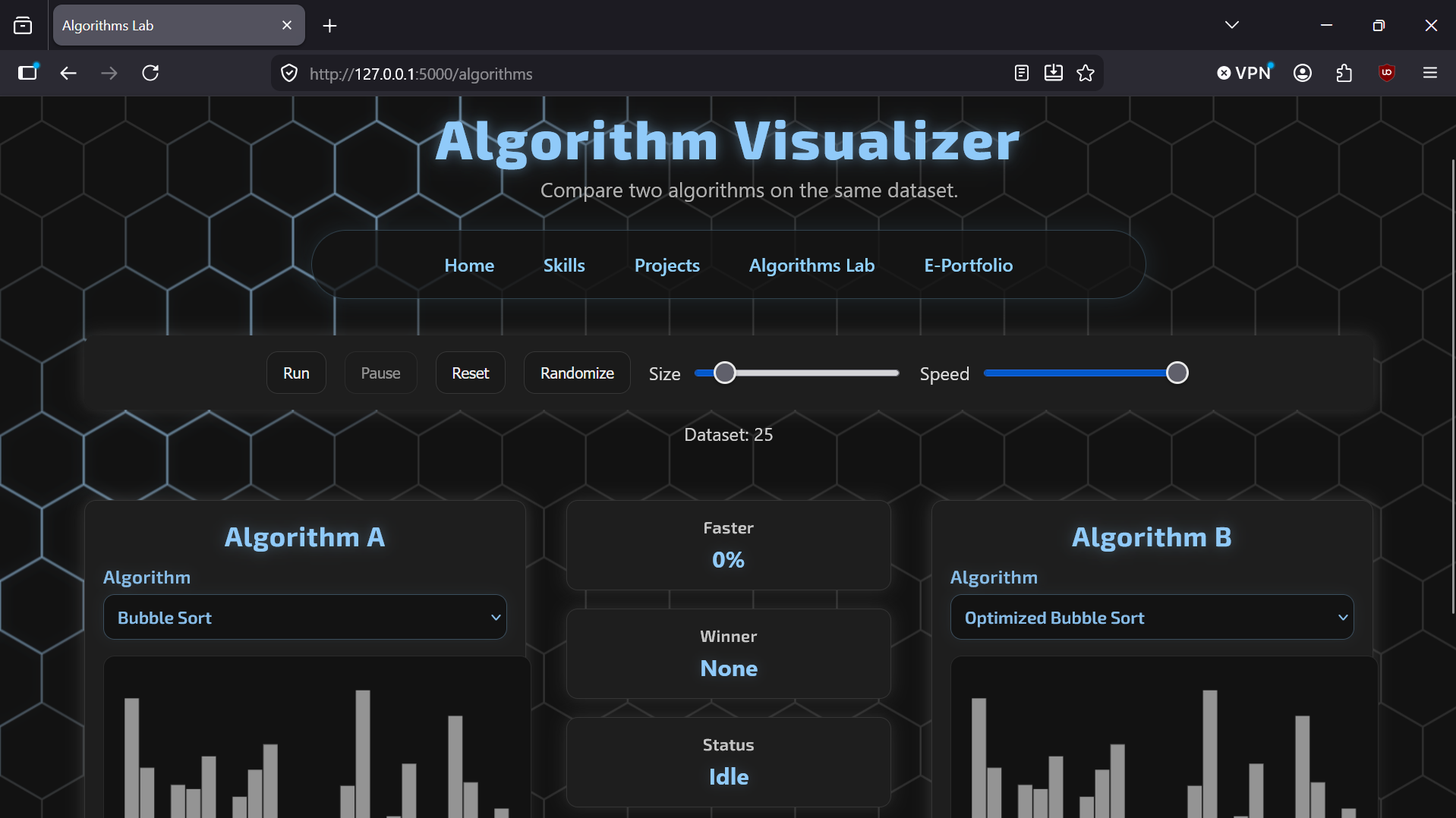Click the 'Algorithm A' panel heading
1456x818 pixels.
[305, 537]
